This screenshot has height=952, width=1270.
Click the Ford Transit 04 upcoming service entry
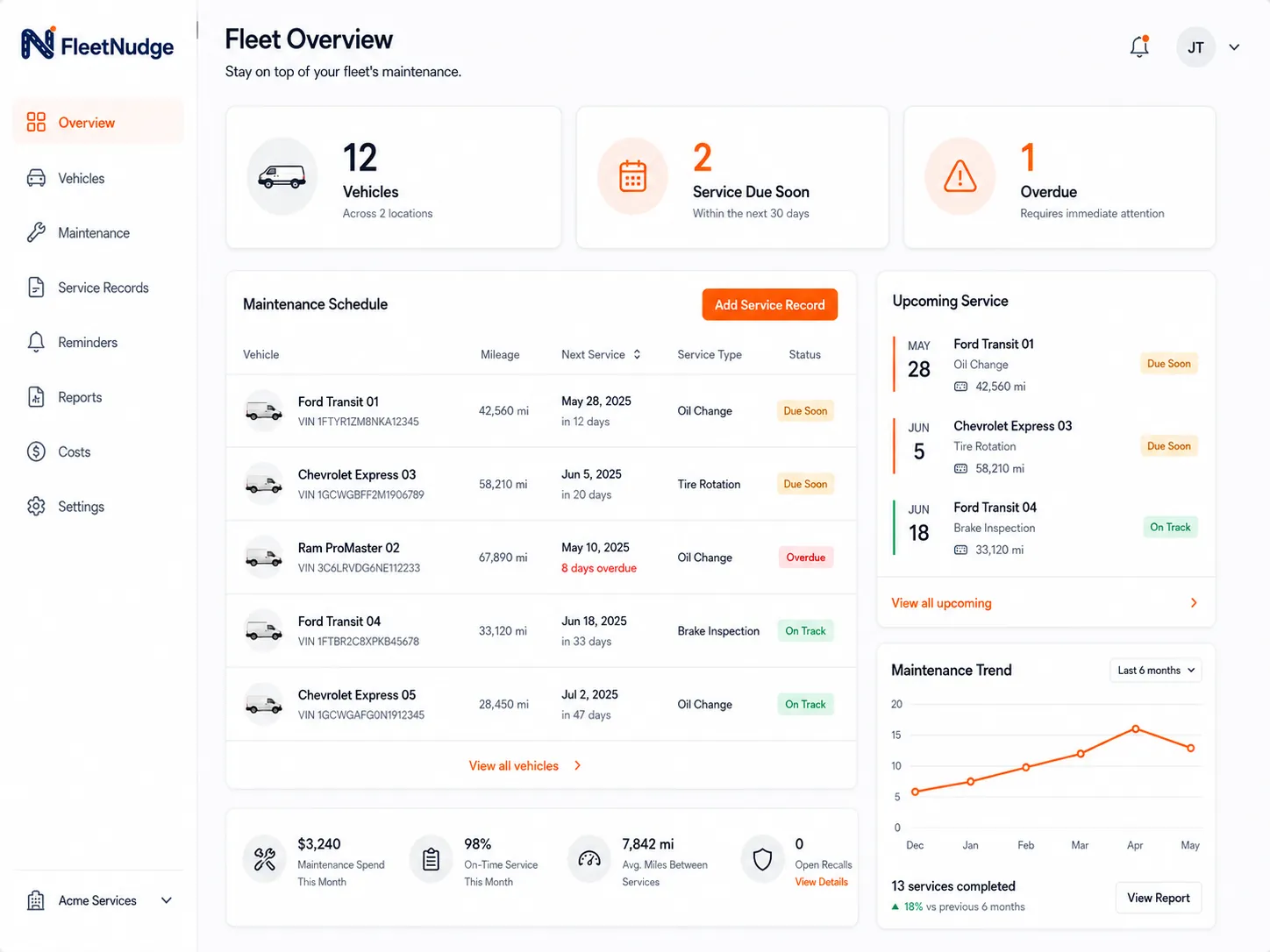tap(1045, 529)
